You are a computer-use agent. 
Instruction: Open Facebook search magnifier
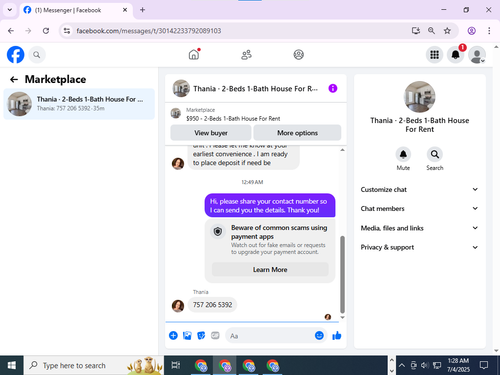pyautogui.click(x=37, y=55)
